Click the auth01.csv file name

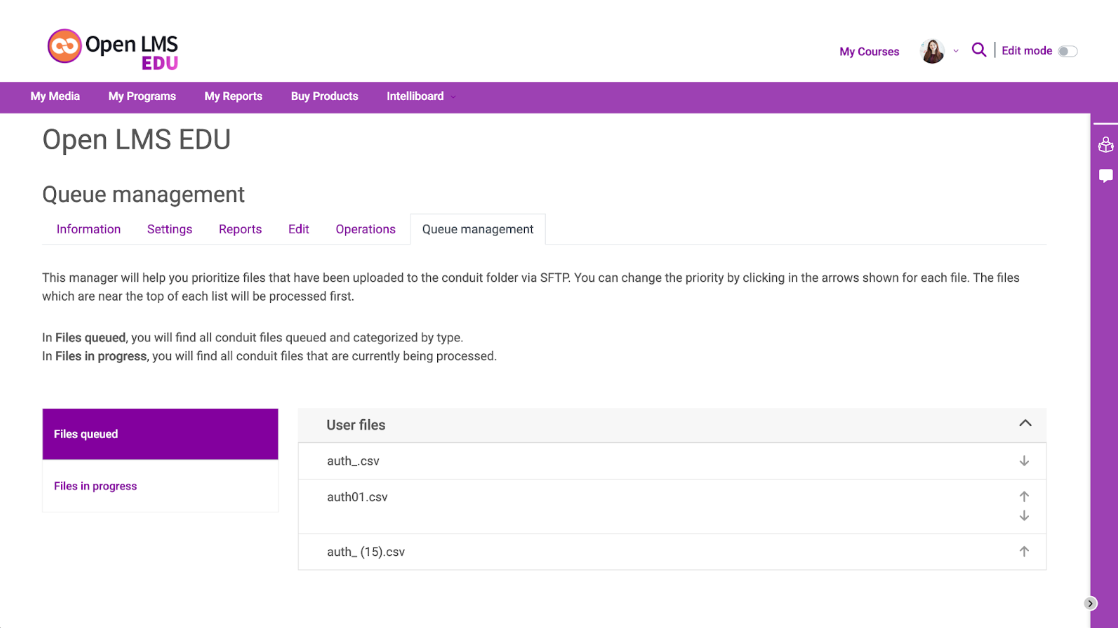point(357,497)
